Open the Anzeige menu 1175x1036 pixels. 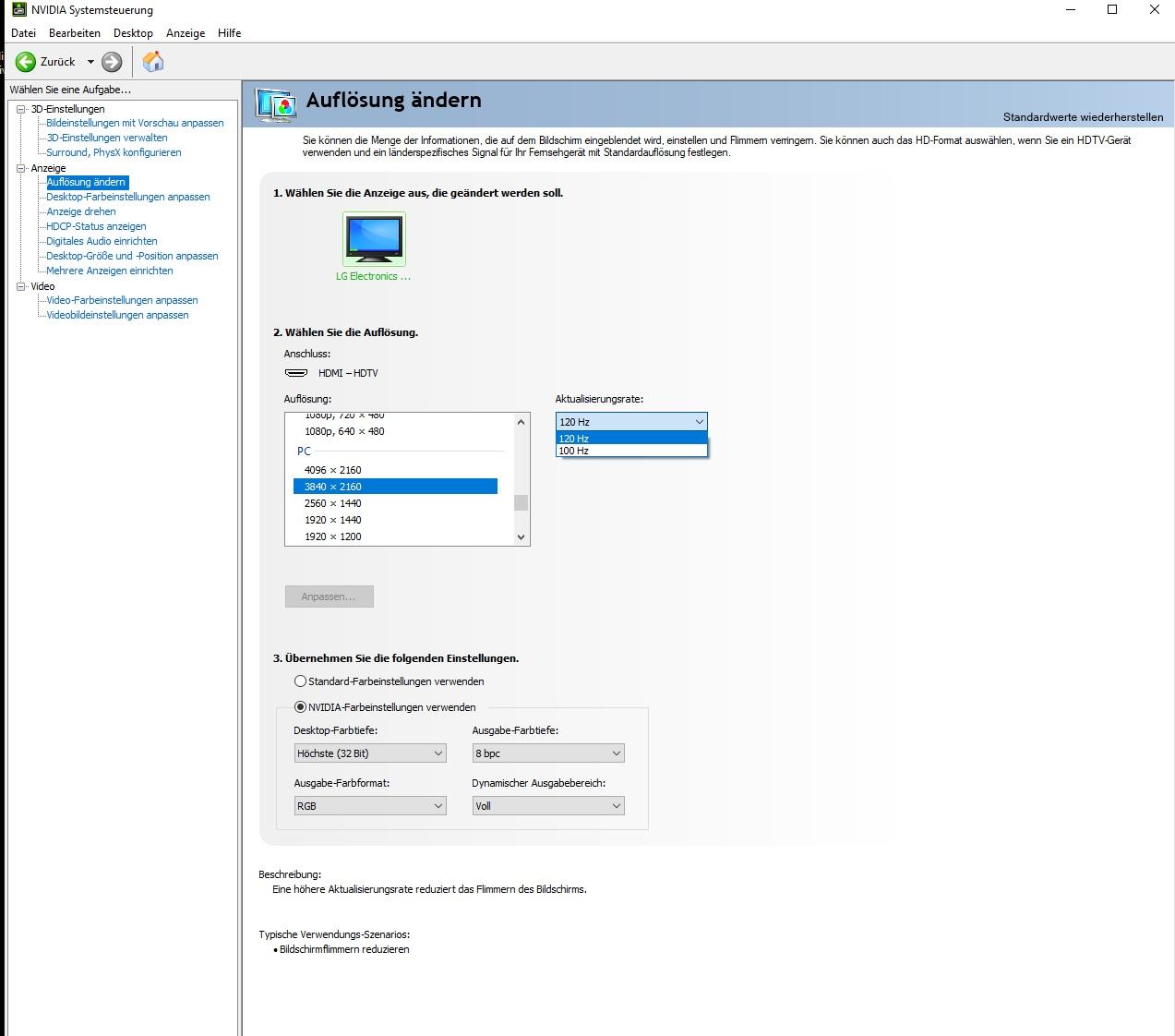coord(186,32)
